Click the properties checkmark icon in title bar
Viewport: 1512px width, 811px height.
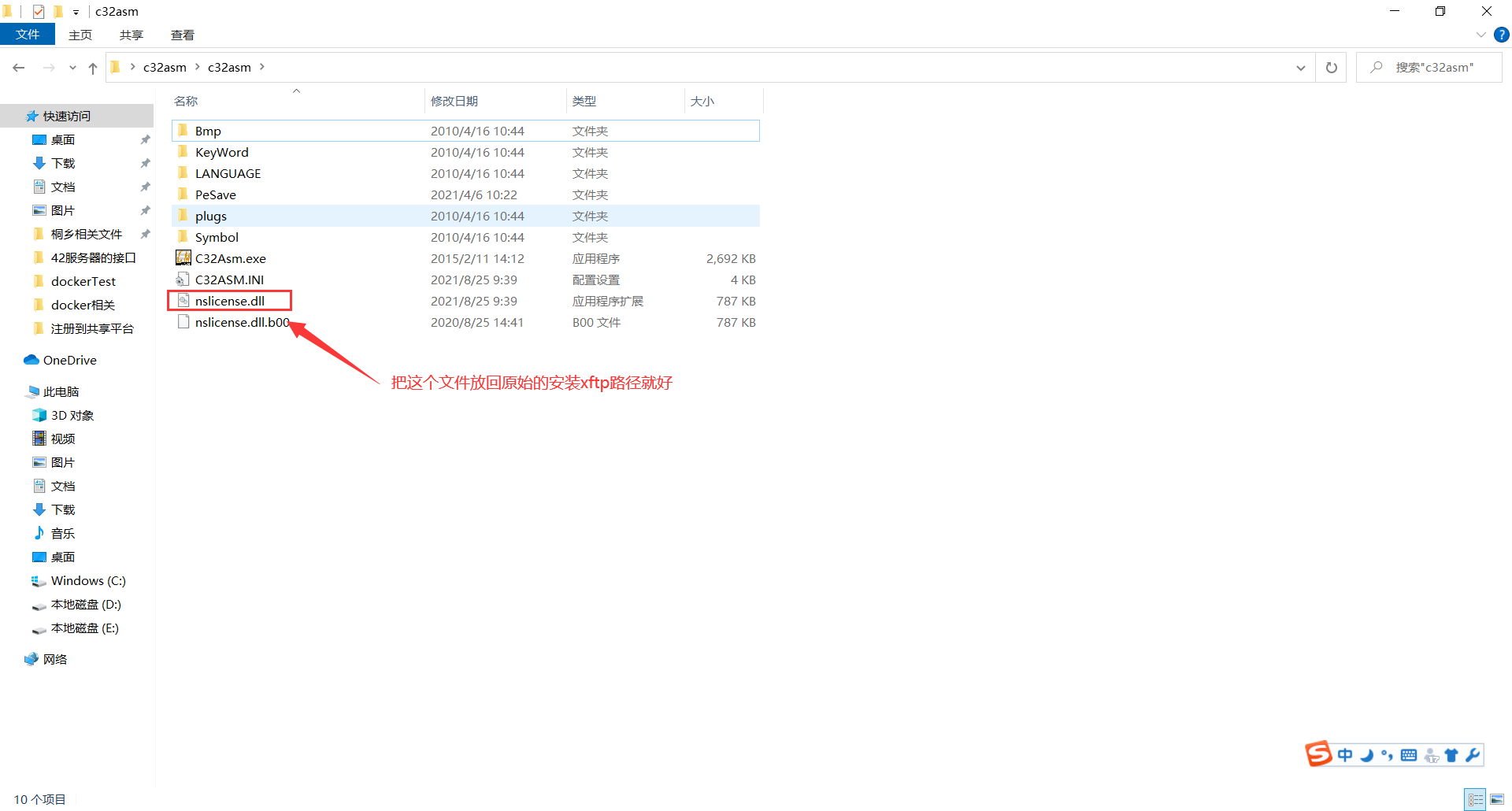[x=39, y=12]
